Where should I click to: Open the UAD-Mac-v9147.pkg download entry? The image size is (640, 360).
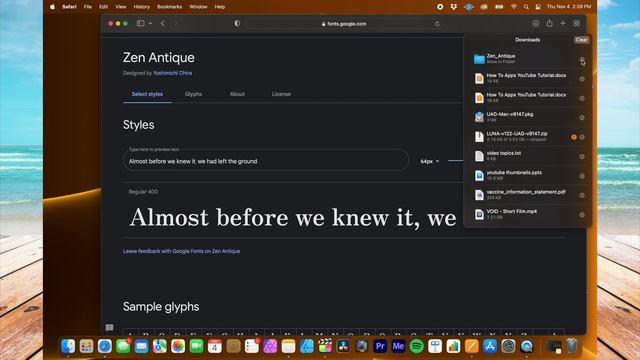point(527,117)
